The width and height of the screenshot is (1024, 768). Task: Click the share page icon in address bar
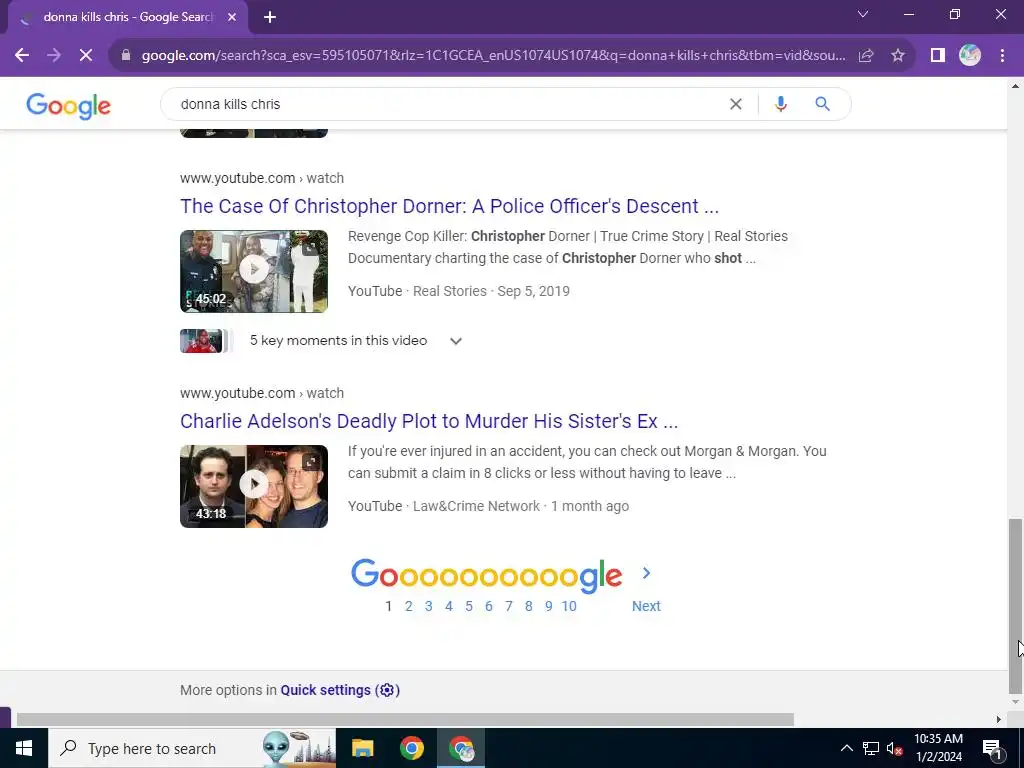(866, 56)
